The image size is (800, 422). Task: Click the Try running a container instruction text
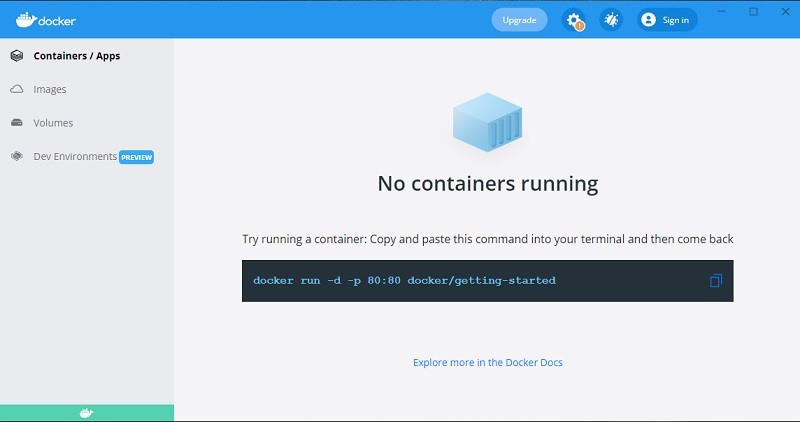tap(487, 240)
